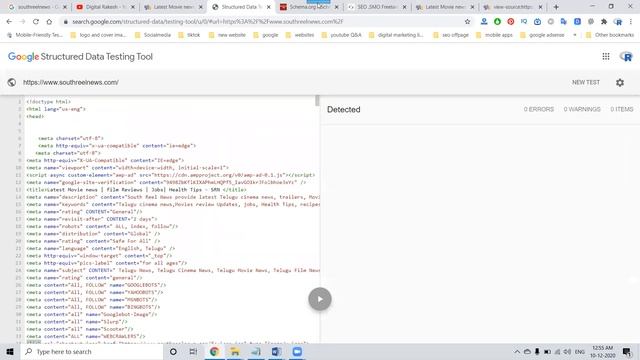Close the Structured Data tab
This screenshot has height=360, width=640.
(x=268, y=7)
